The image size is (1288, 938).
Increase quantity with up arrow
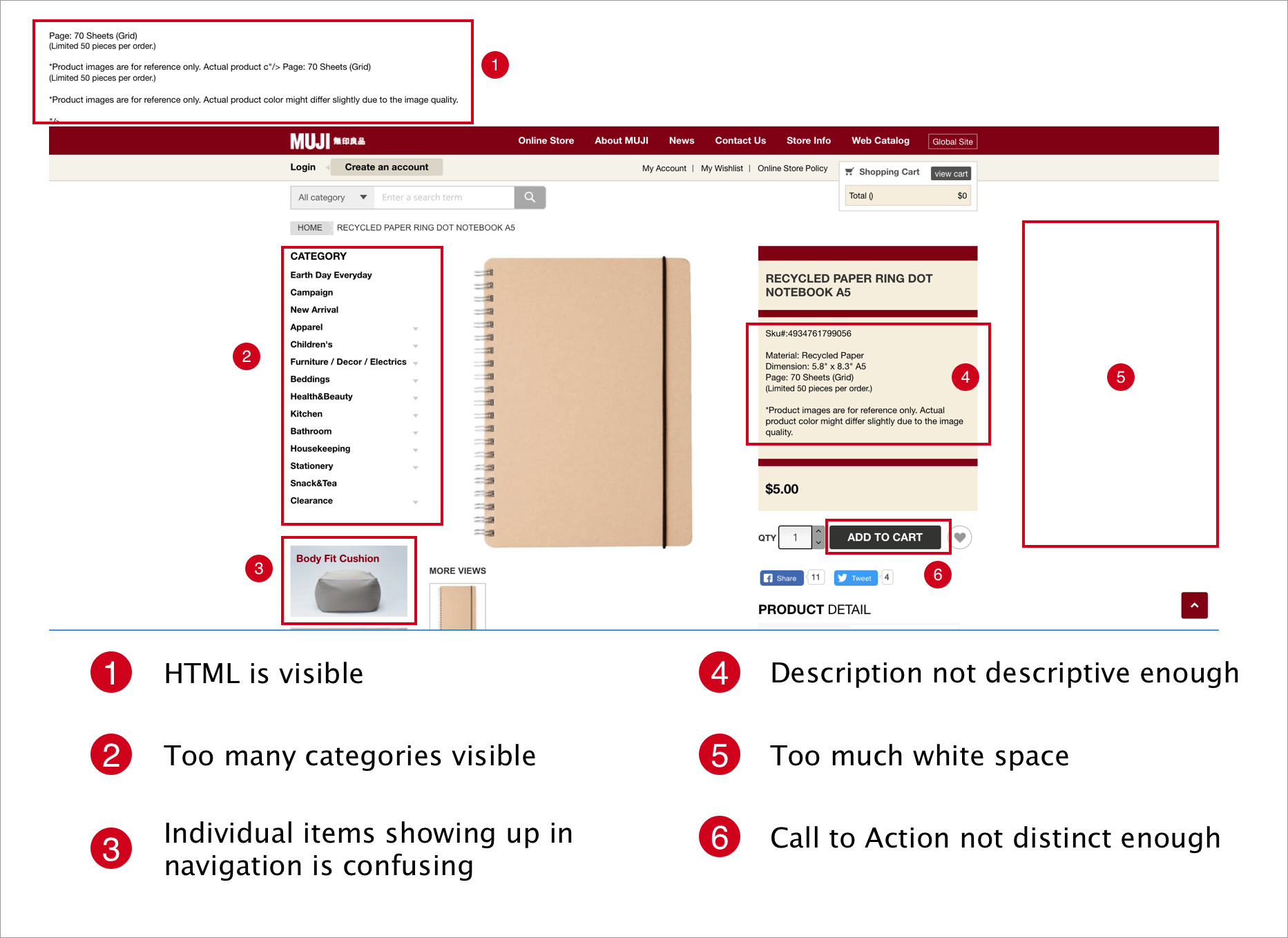tap(818, 531)
